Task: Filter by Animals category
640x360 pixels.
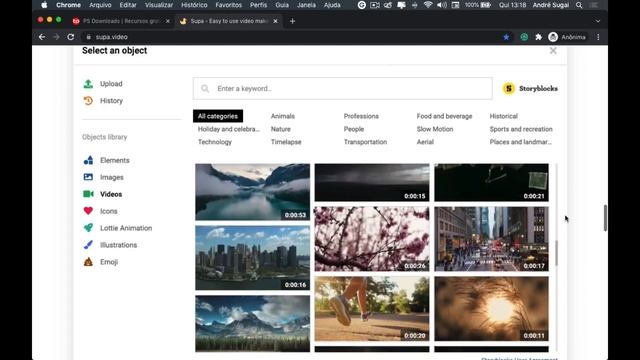Action: (283, 116)
